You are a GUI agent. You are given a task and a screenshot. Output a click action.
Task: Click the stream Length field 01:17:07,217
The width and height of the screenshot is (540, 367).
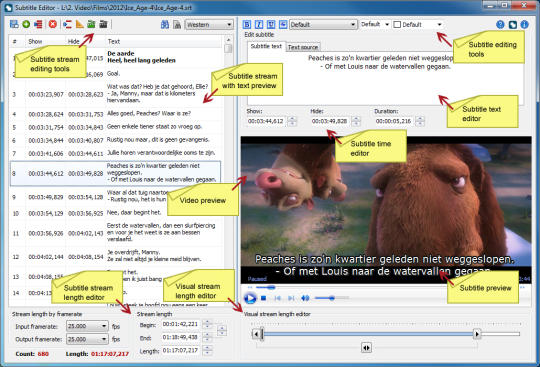(181, 350)
